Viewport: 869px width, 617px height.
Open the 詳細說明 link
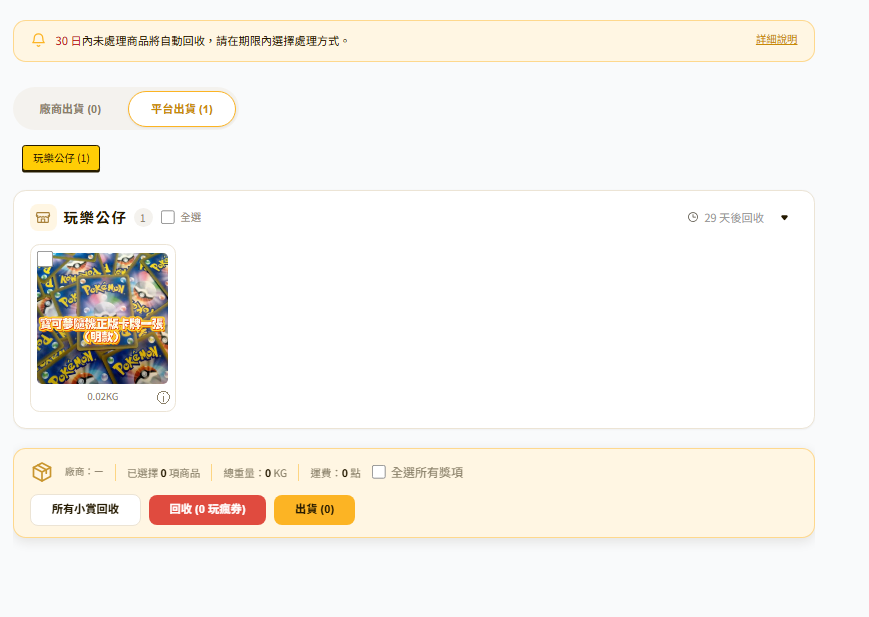click(776, 40)
